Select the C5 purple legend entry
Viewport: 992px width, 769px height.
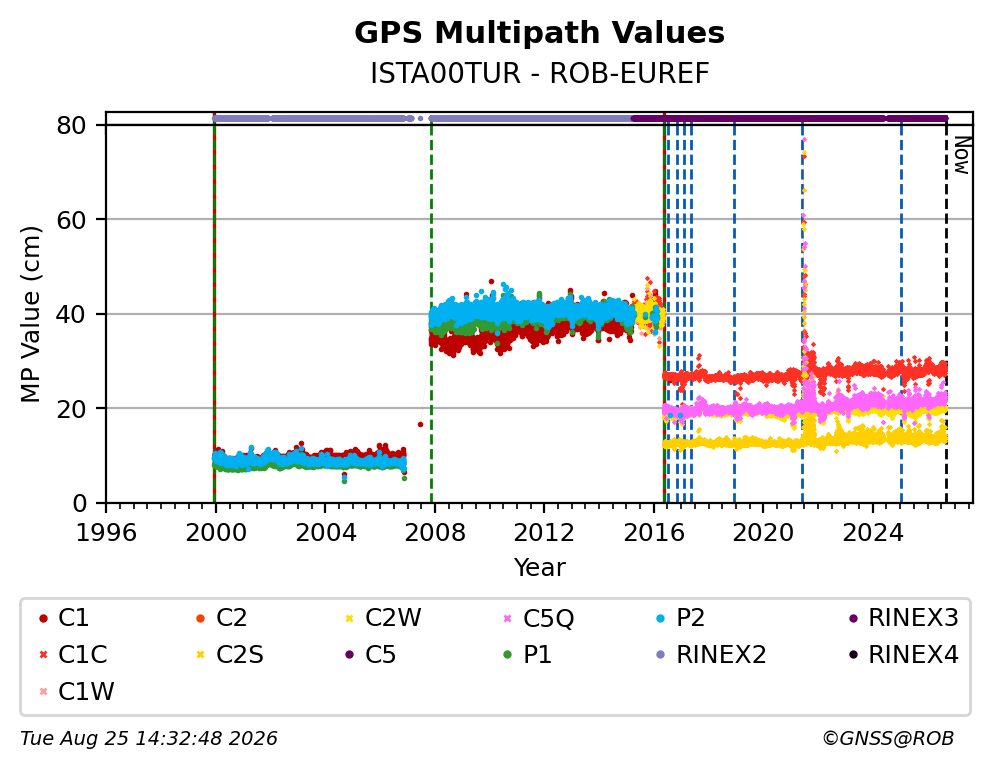coord(371,655)
